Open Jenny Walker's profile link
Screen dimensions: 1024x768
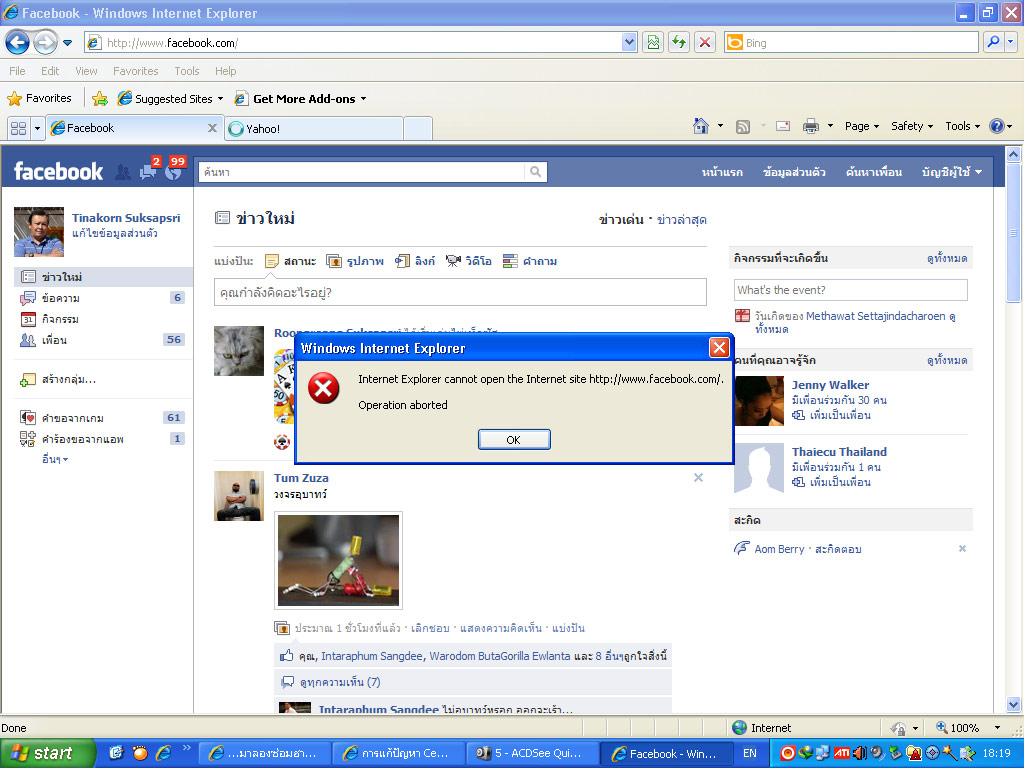click(830, 385)
